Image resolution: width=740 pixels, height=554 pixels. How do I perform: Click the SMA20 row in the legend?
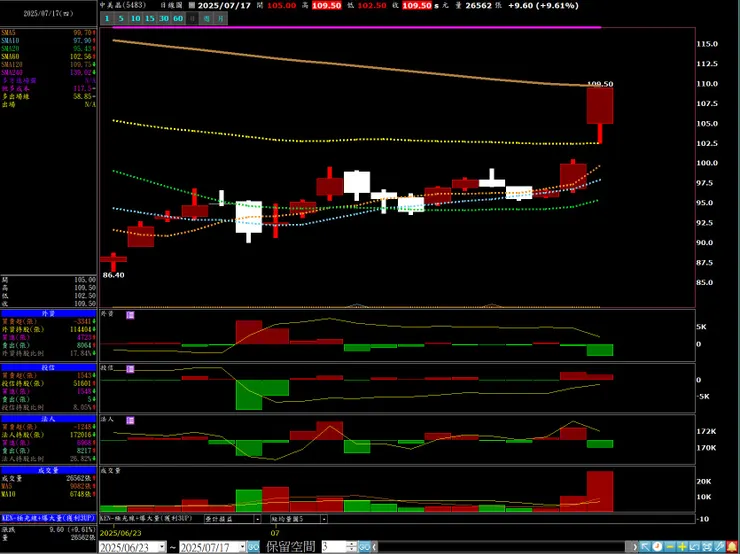point(48,49)
